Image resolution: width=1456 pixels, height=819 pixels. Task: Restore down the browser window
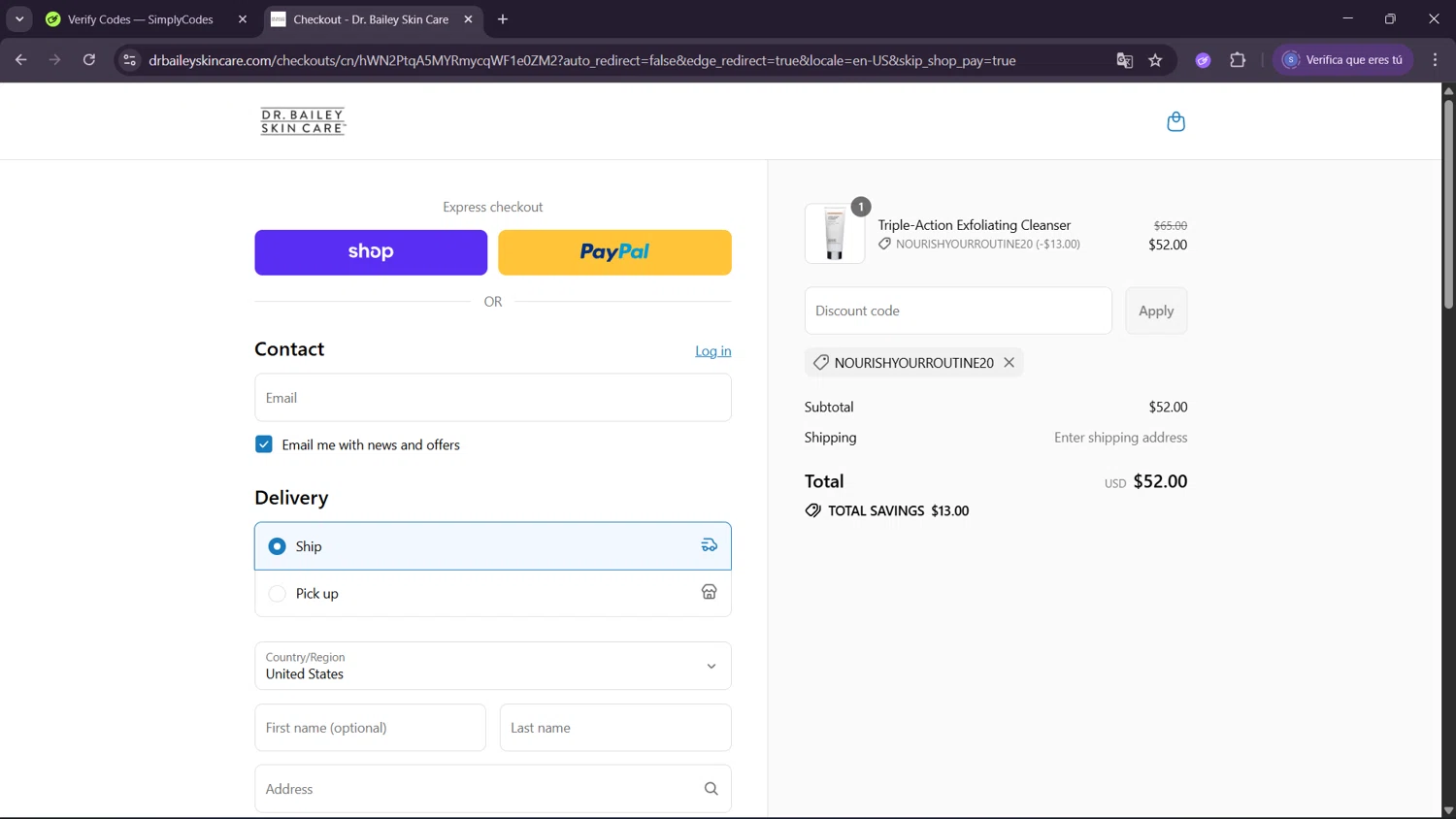1390,18
